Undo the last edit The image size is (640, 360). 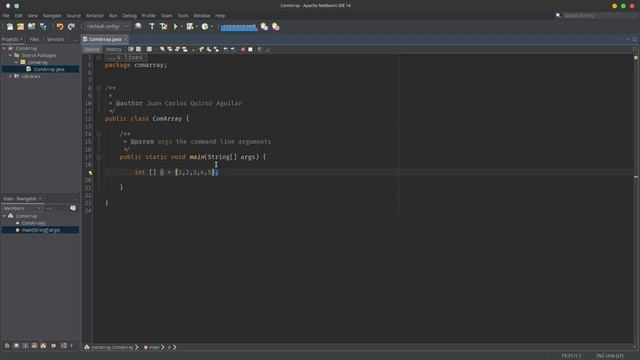pos(60,27)
